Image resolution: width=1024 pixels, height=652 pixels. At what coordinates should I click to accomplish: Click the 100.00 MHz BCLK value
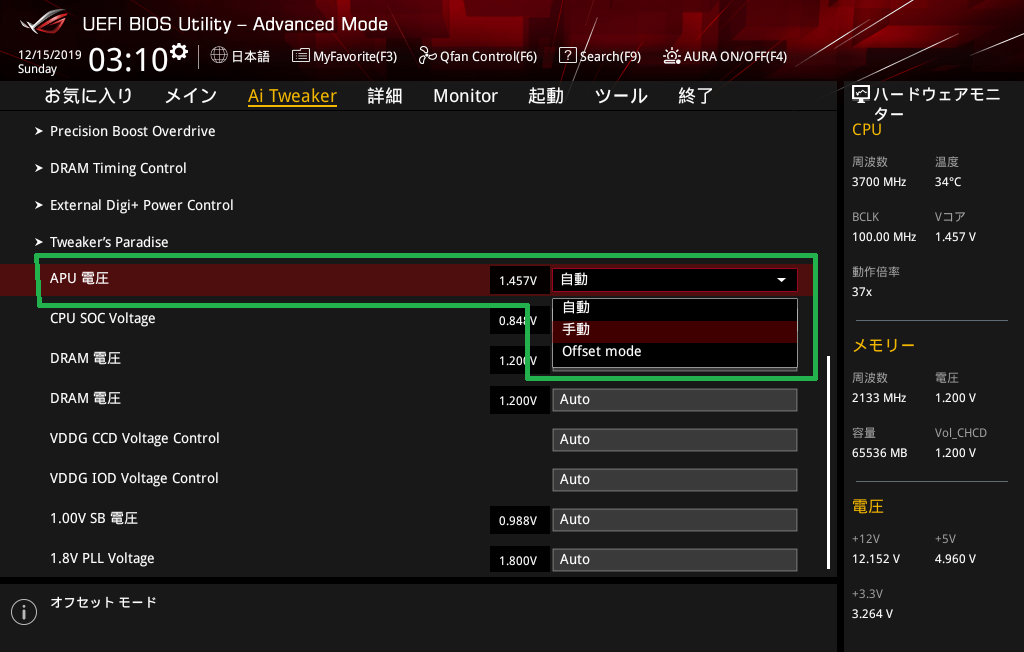(x=884, y=237)
